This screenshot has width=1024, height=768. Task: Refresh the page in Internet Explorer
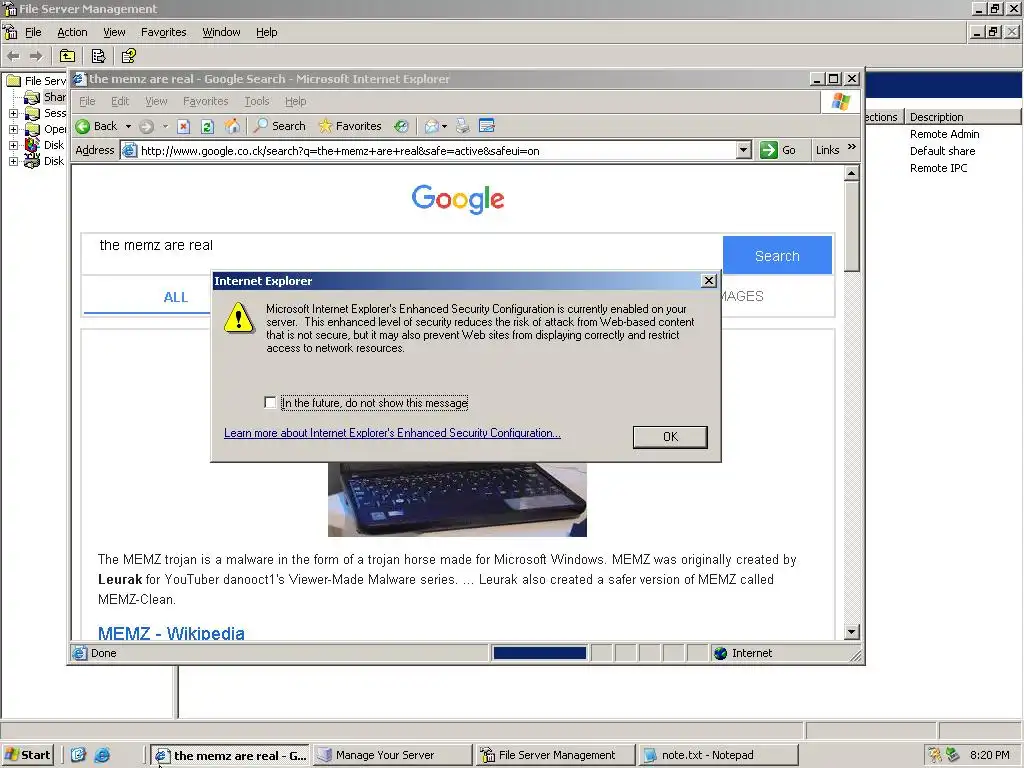(207, 127)
